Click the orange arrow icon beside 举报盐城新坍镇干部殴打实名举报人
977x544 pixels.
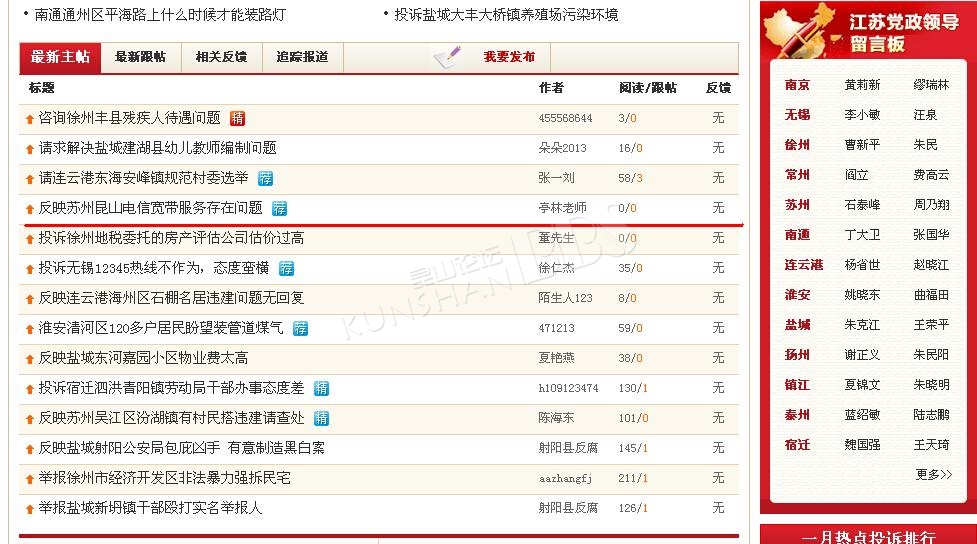(29, 509)
